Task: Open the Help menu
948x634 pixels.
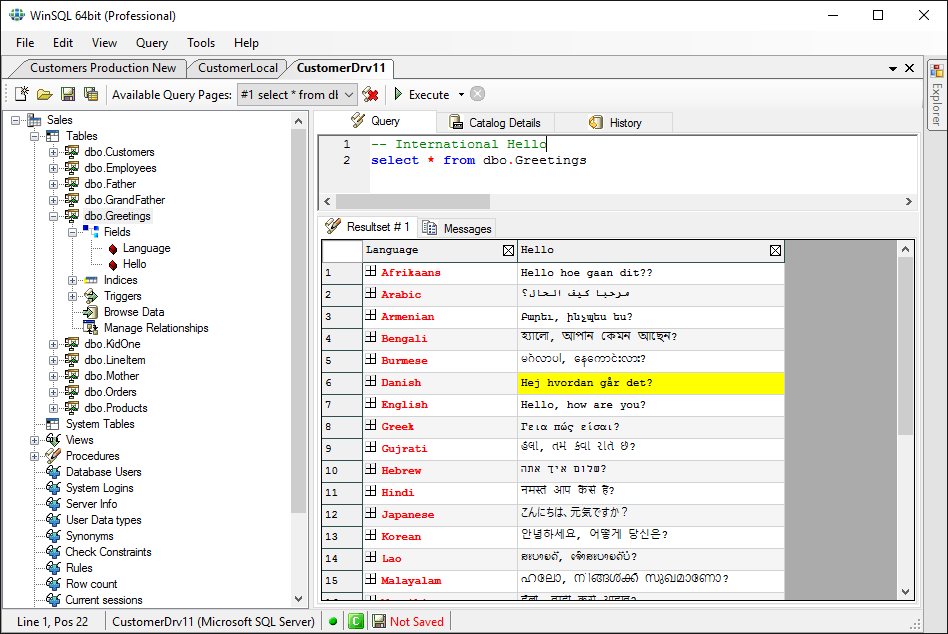Action: click(x=246, y=42)
